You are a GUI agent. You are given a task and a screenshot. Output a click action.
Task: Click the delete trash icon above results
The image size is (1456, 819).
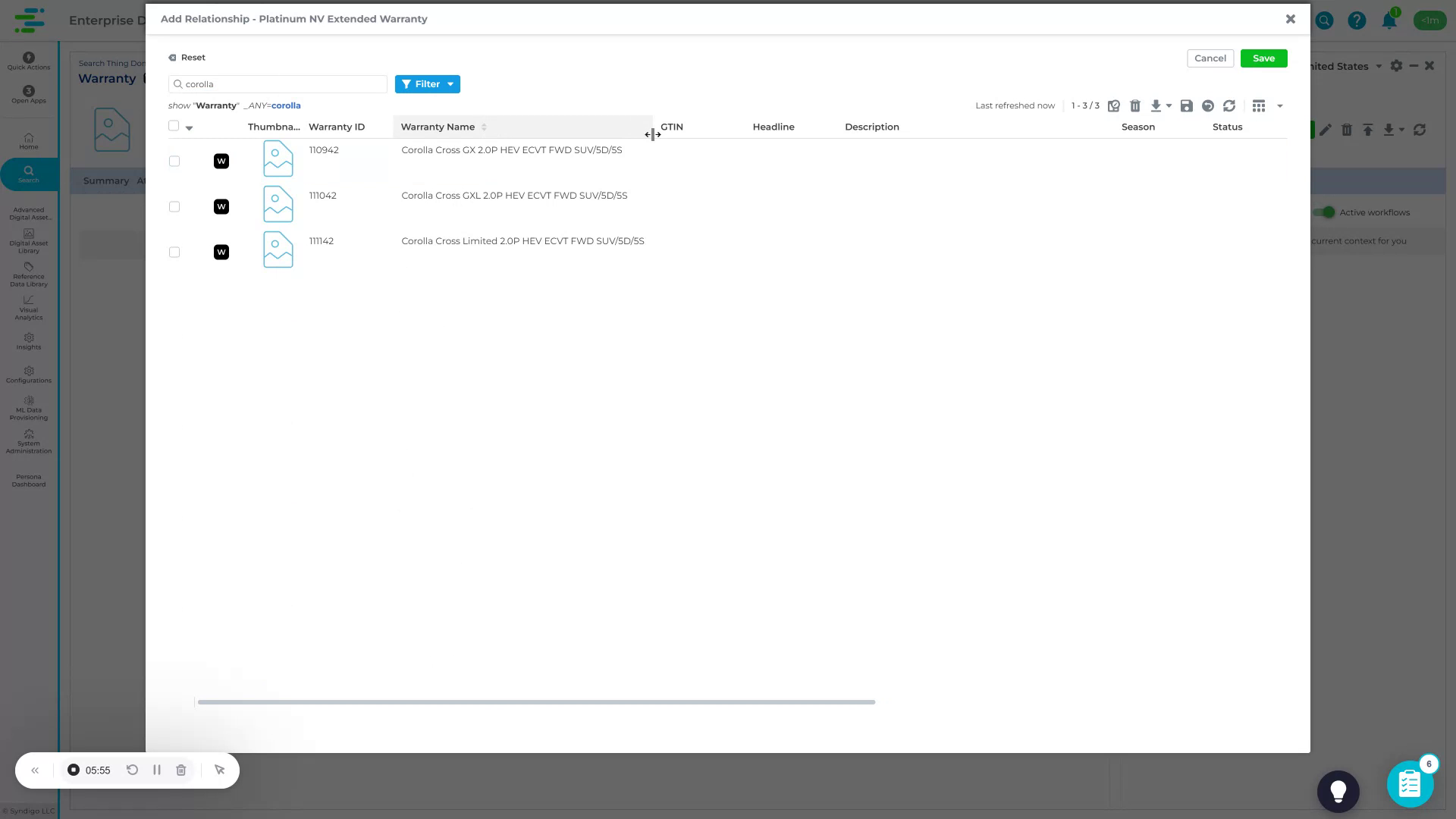[1135, 105]
